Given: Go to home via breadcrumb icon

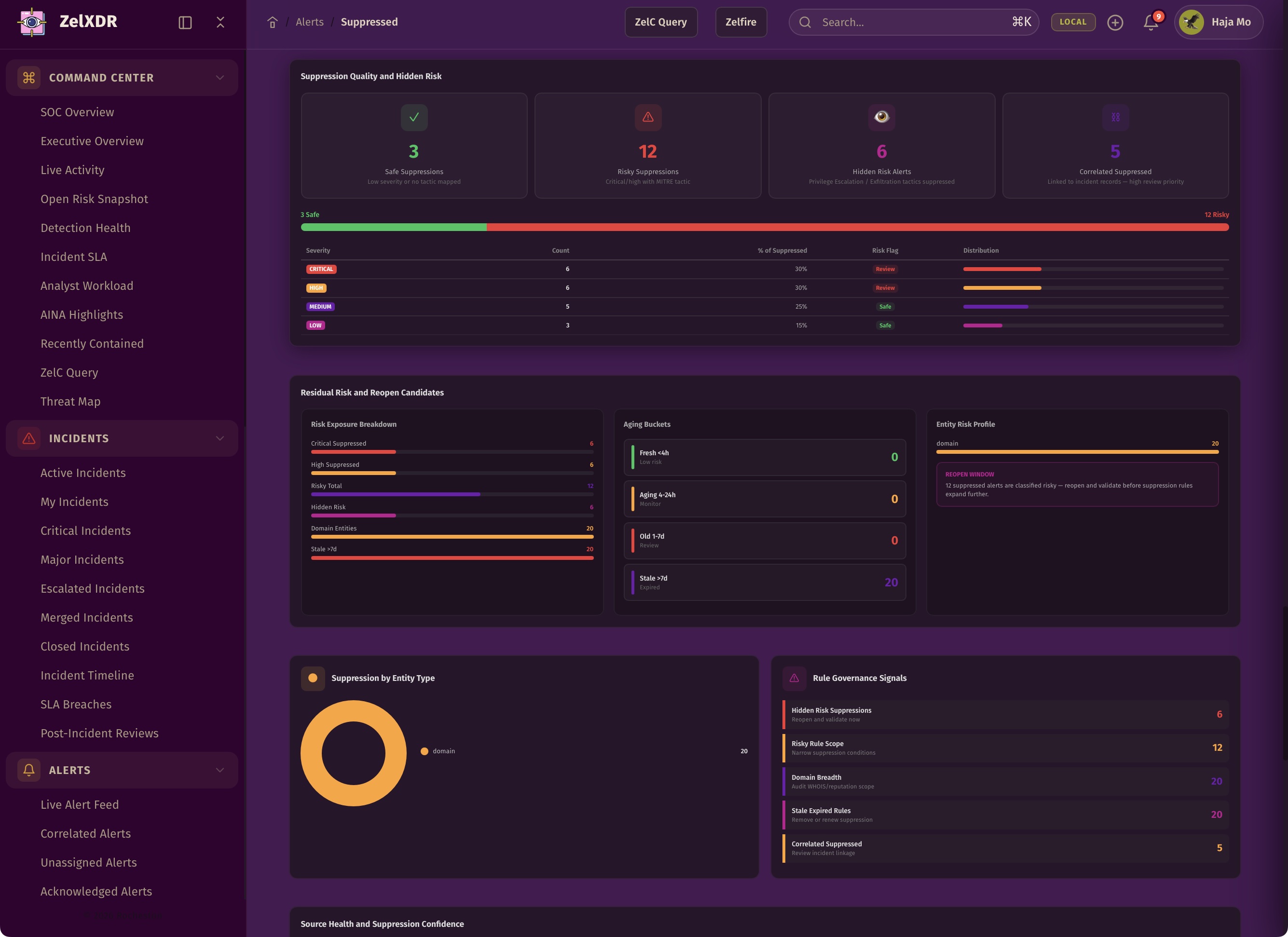Looking at the screenshot, I should (x=273, y=22).
